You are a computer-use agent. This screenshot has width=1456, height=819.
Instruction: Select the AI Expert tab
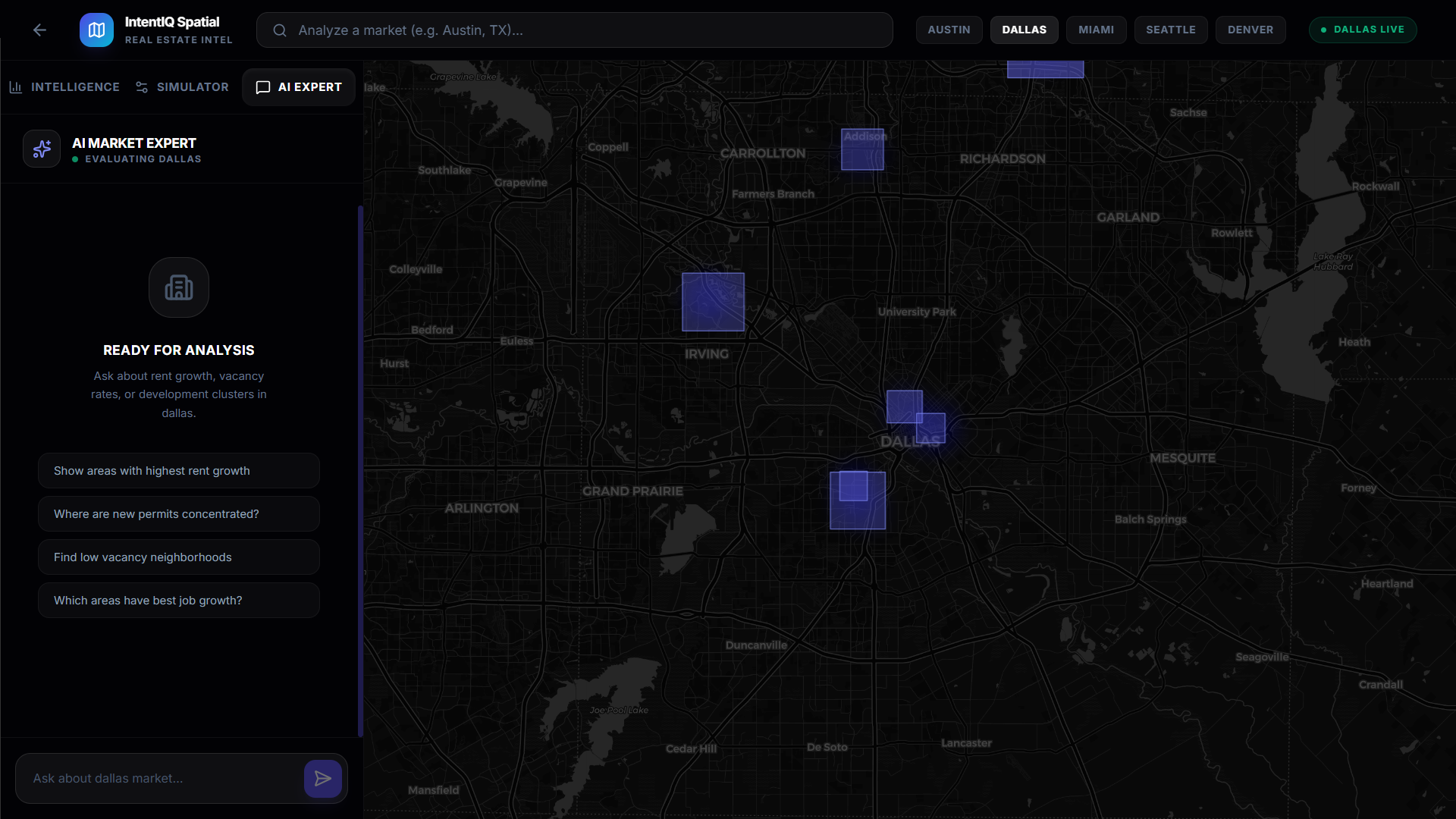[x=299, y=87]
